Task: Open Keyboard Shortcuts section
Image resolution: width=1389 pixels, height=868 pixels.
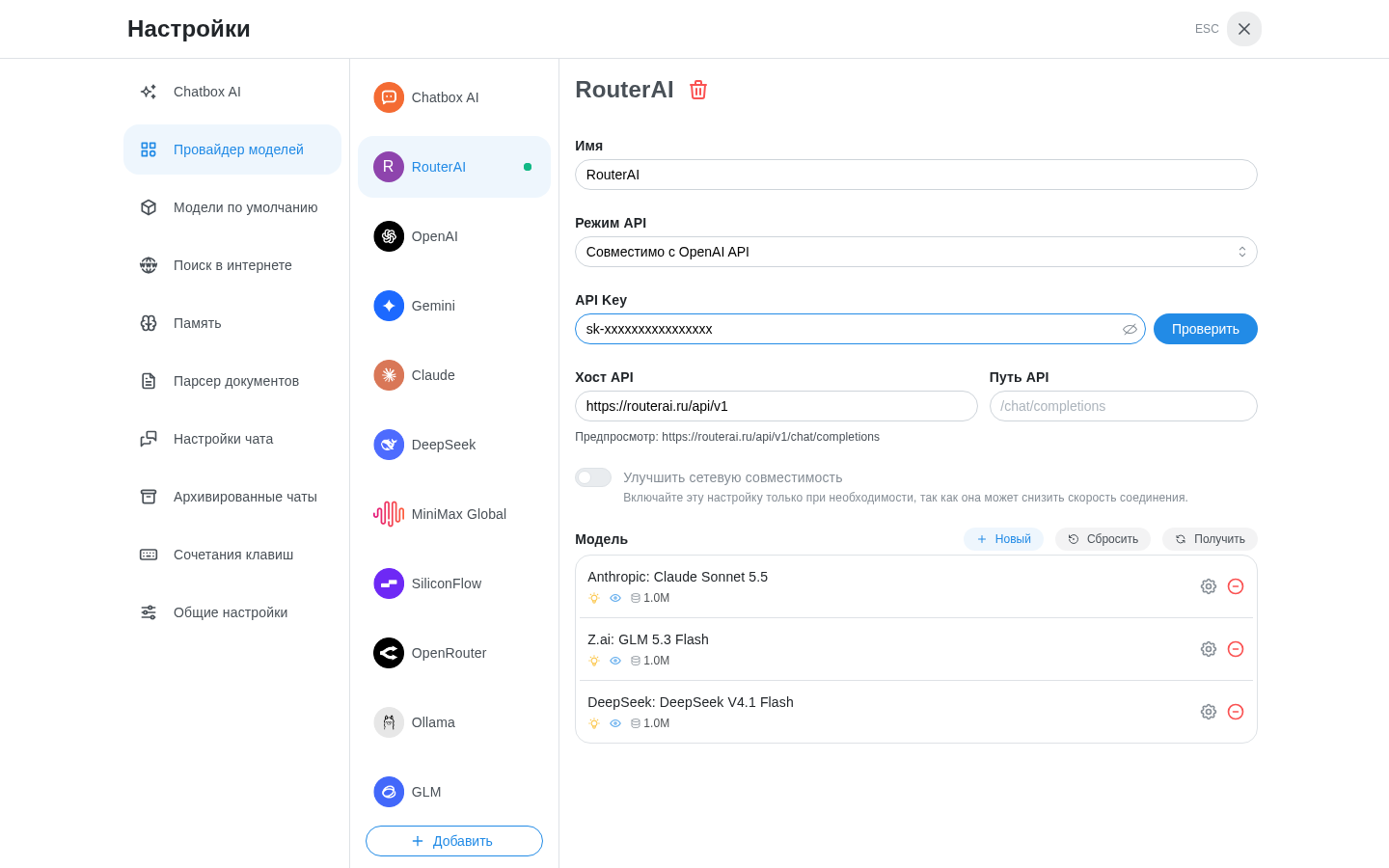Action: pos(232,555)
